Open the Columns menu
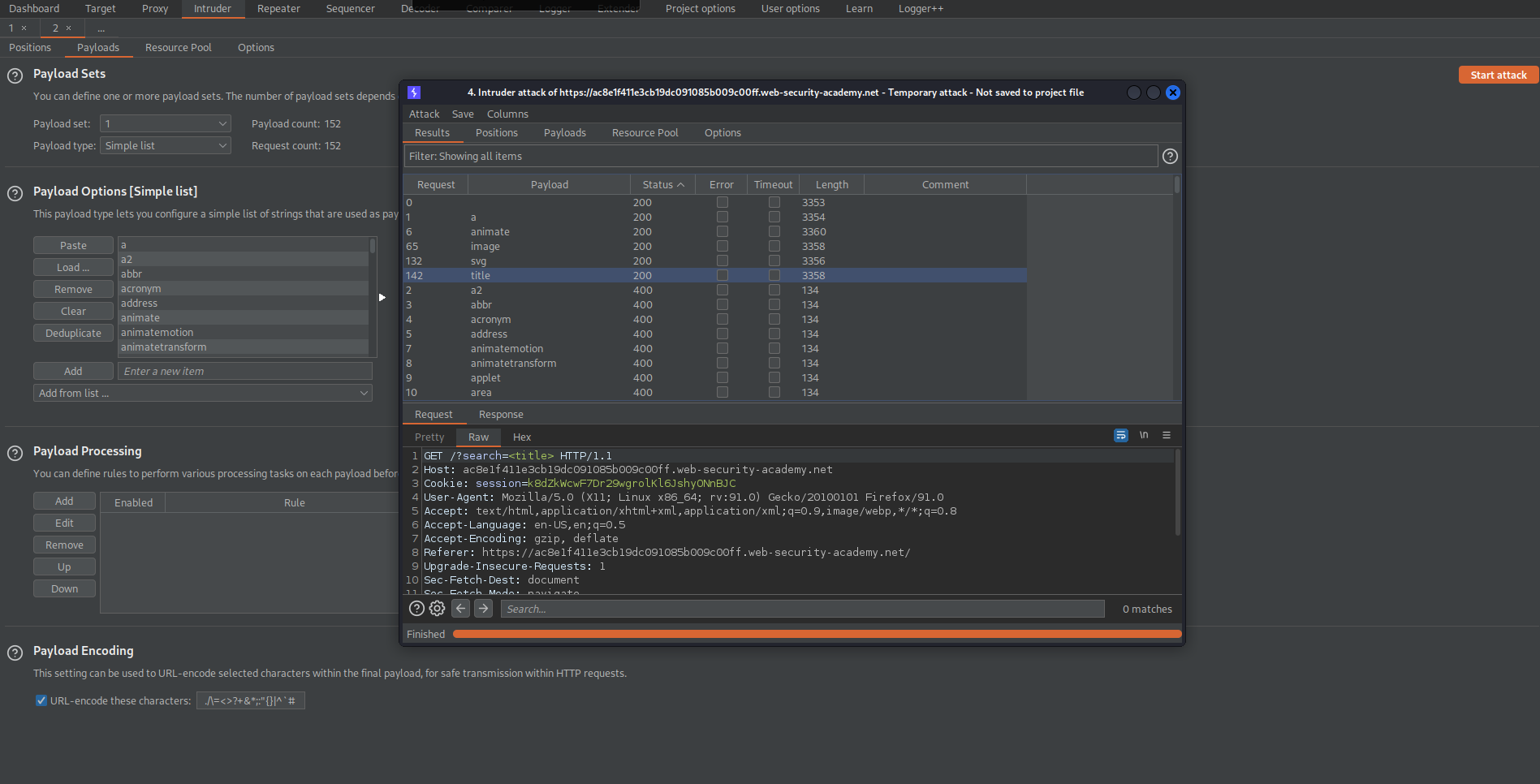Viewport: 1540px width, 784px height. [x=507, y=114]
